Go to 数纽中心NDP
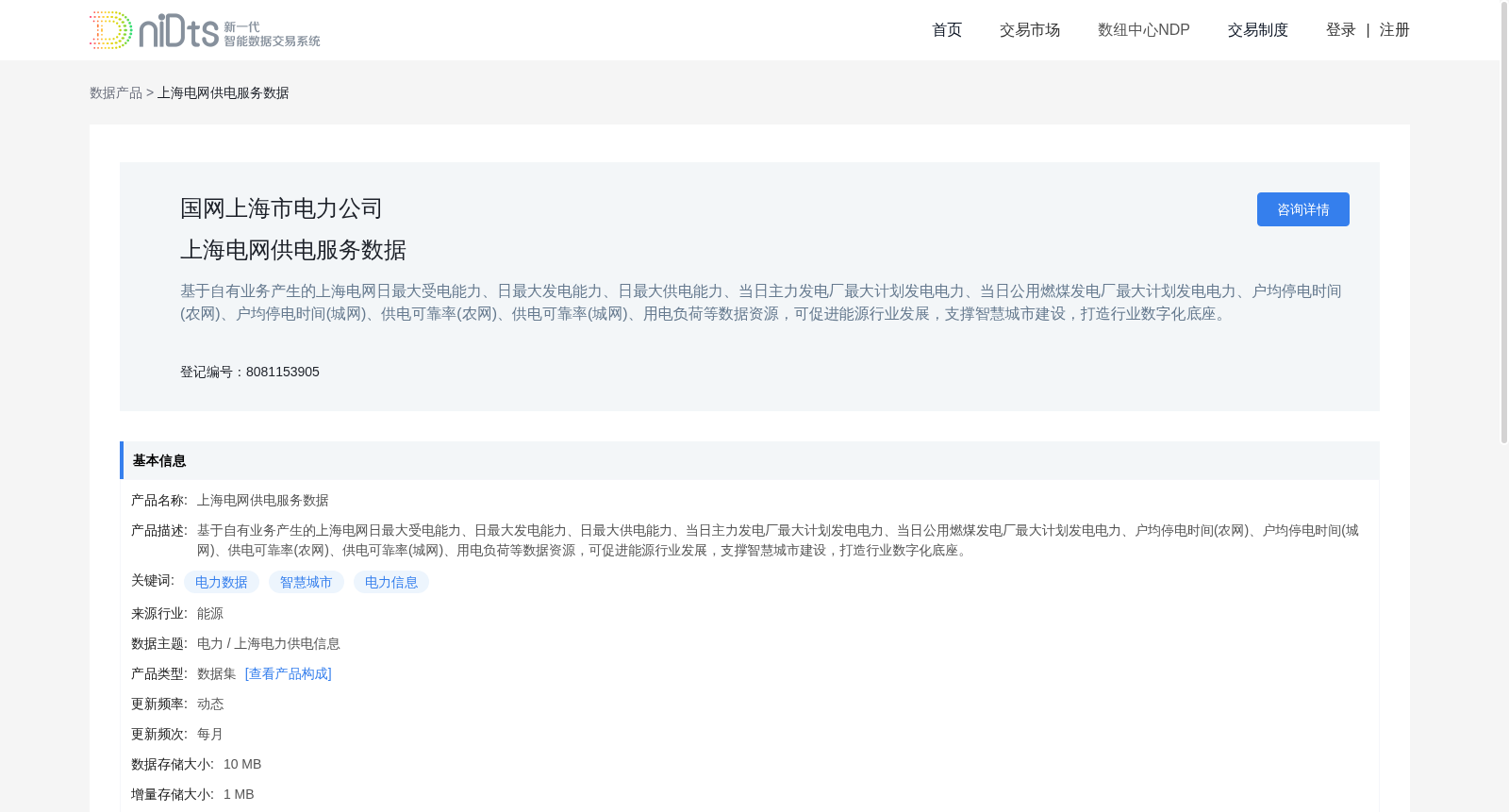 1144,30
